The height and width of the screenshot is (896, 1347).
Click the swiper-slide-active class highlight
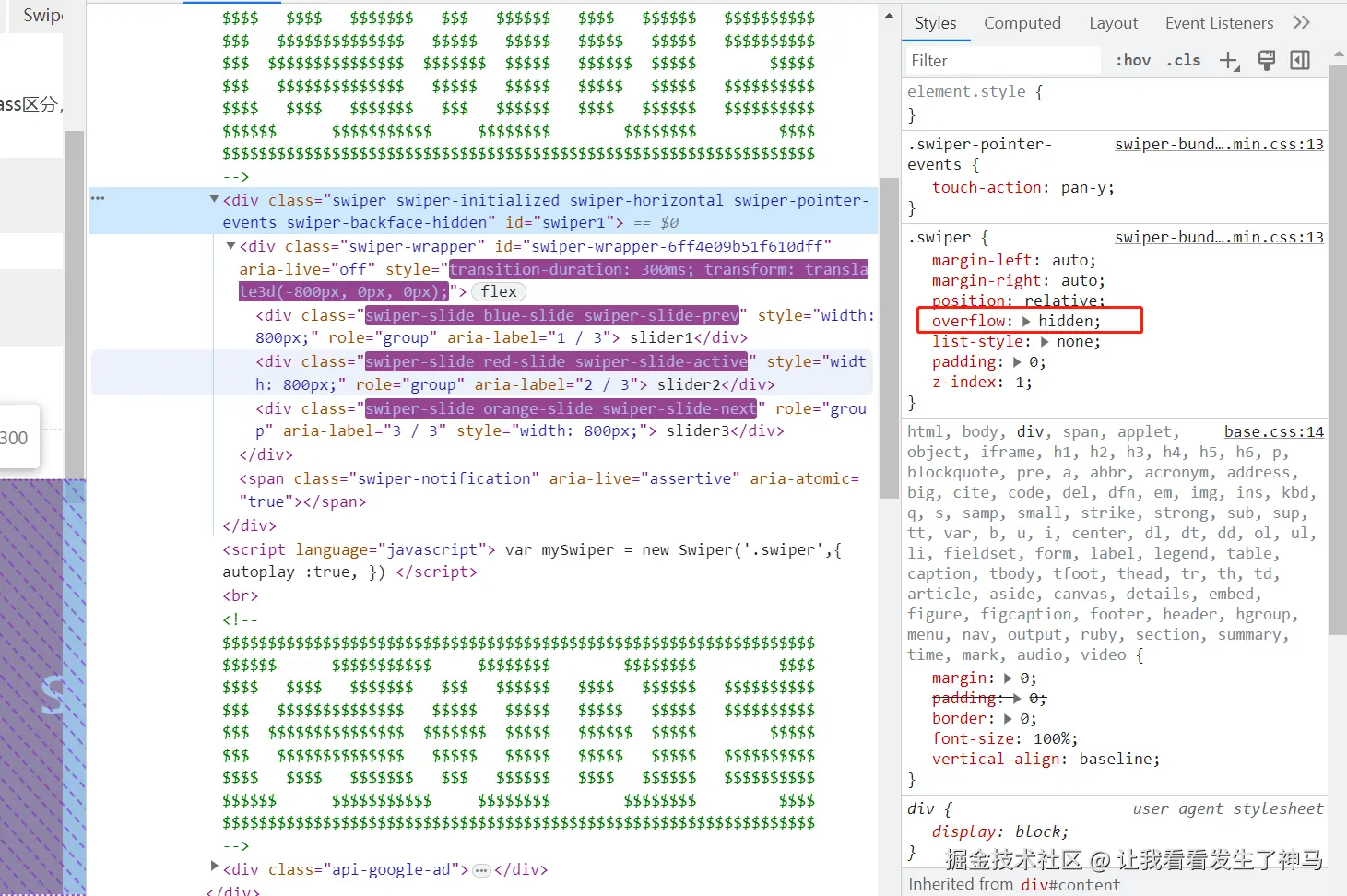(557, 362)
